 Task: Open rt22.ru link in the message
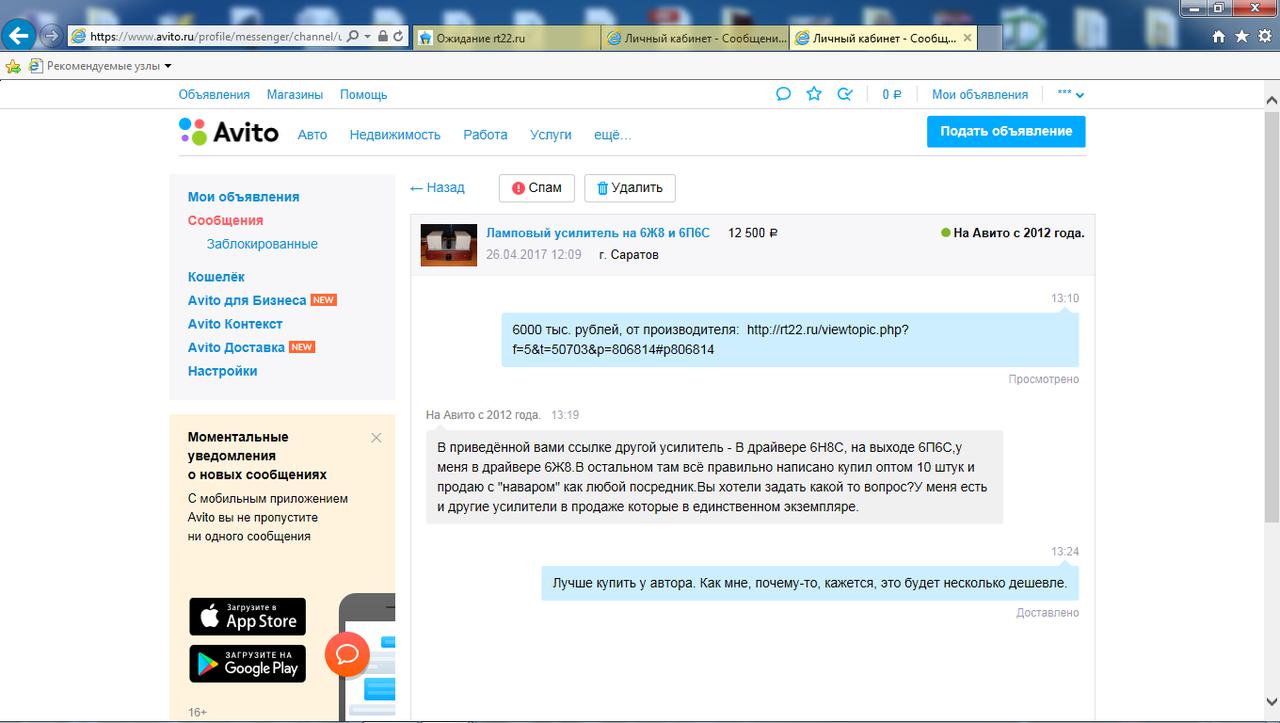point(711,340)
